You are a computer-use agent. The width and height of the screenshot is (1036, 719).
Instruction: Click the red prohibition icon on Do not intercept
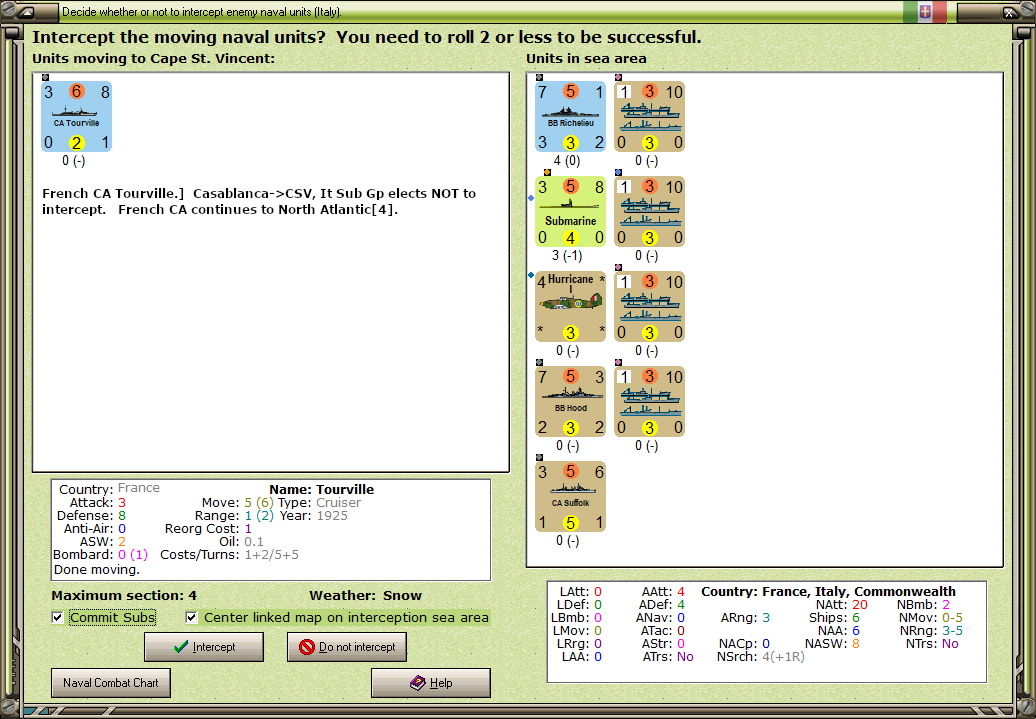tap(305, 647)
